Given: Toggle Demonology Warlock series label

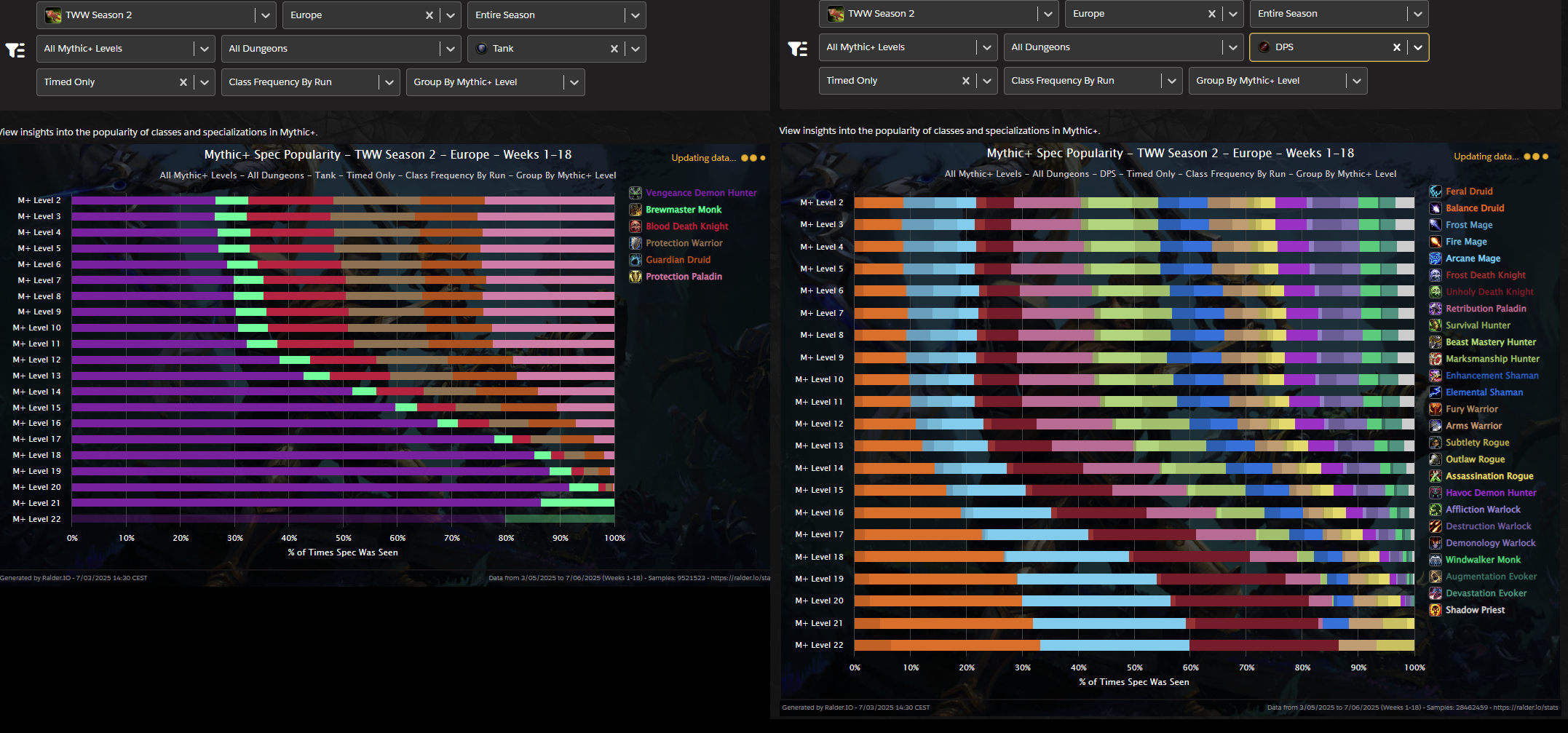Looking at the screenshot, I should pos(1490,543).
